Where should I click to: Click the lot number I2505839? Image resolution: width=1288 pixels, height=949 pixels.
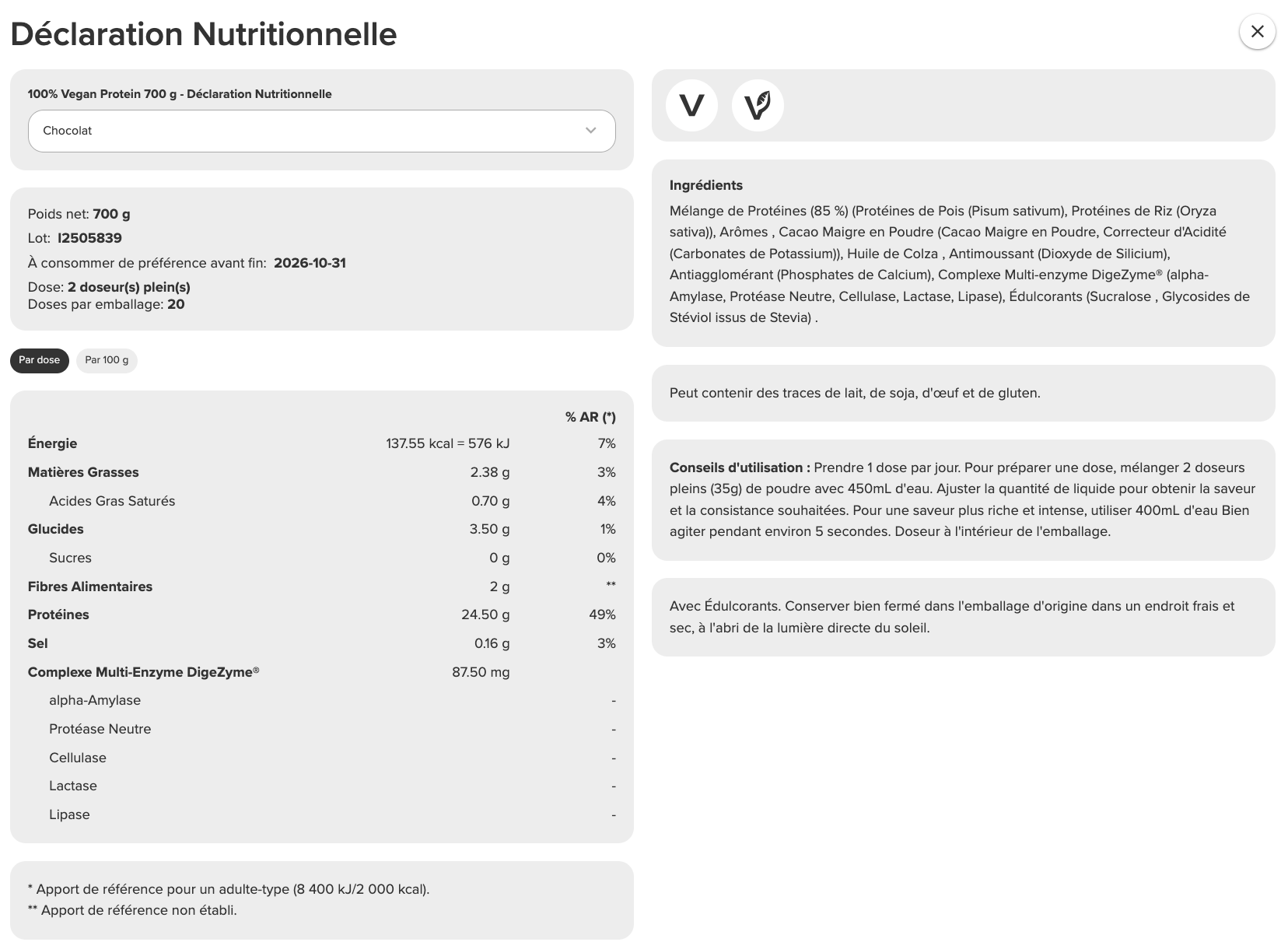(x=89, y=238)
